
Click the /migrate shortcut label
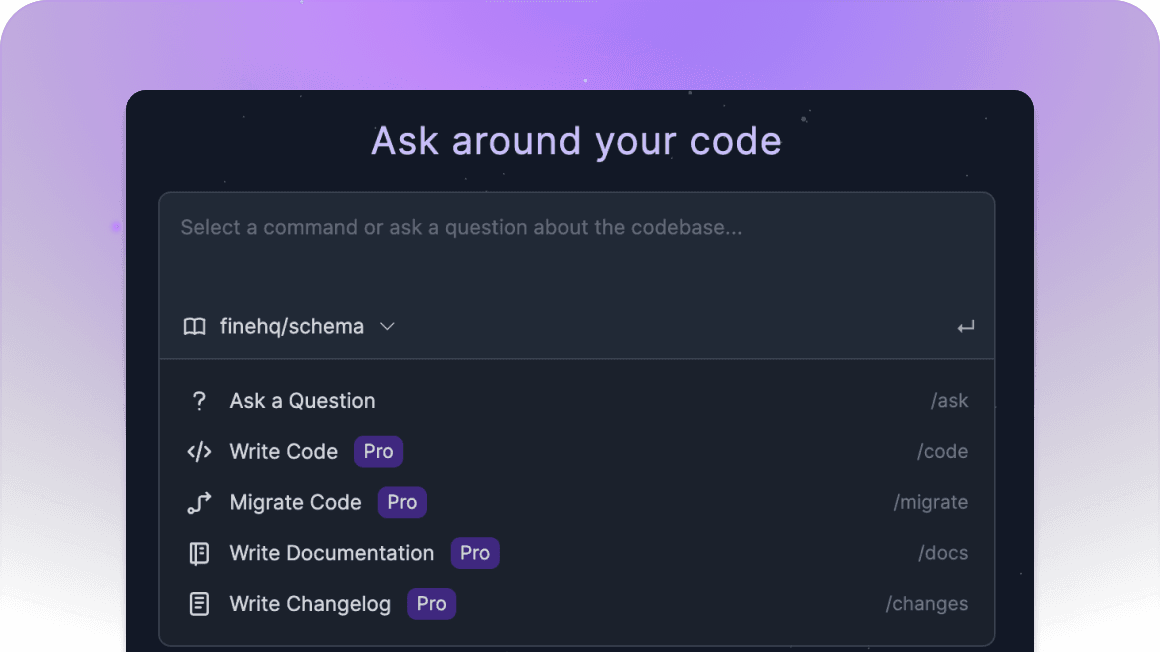pyautogui.click(x=931, y=503)
